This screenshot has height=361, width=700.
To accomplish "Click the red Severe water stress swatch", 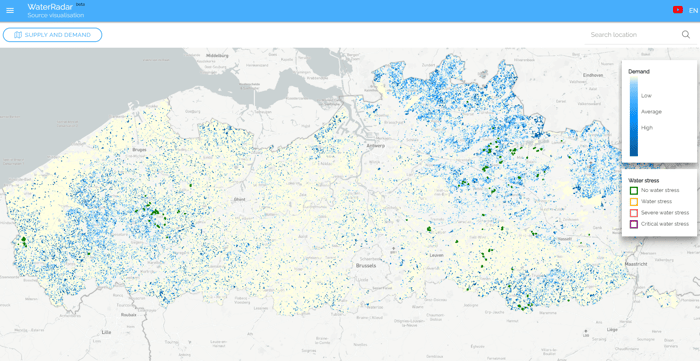I will (633, 213).
